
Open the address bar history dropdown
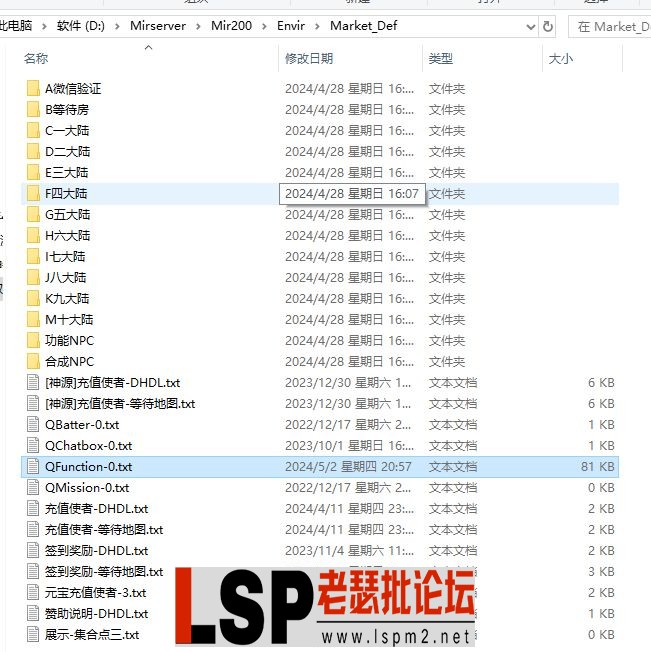coord(530,27)
